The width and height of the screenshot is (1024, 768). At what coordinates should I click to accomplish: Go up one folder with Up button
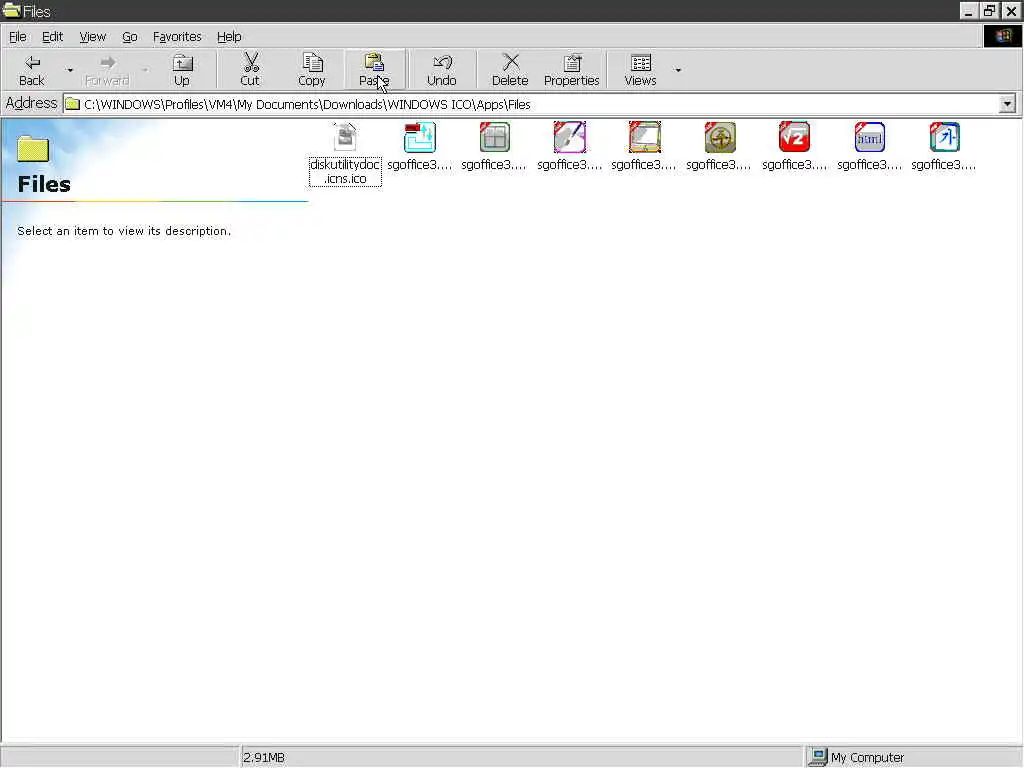click(182, 70)
